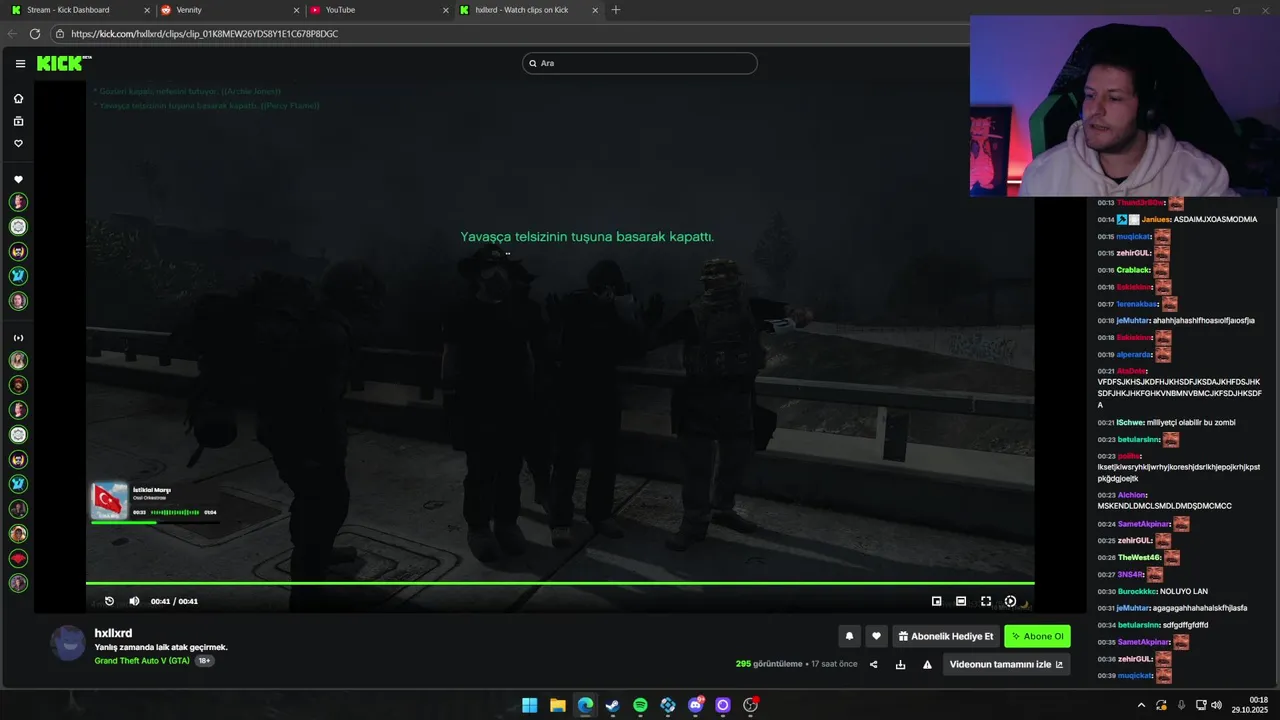Reload the page with the refresh icon
Image resolution: width=1280 pixels, height=720 pixels.
pos(35,33)
